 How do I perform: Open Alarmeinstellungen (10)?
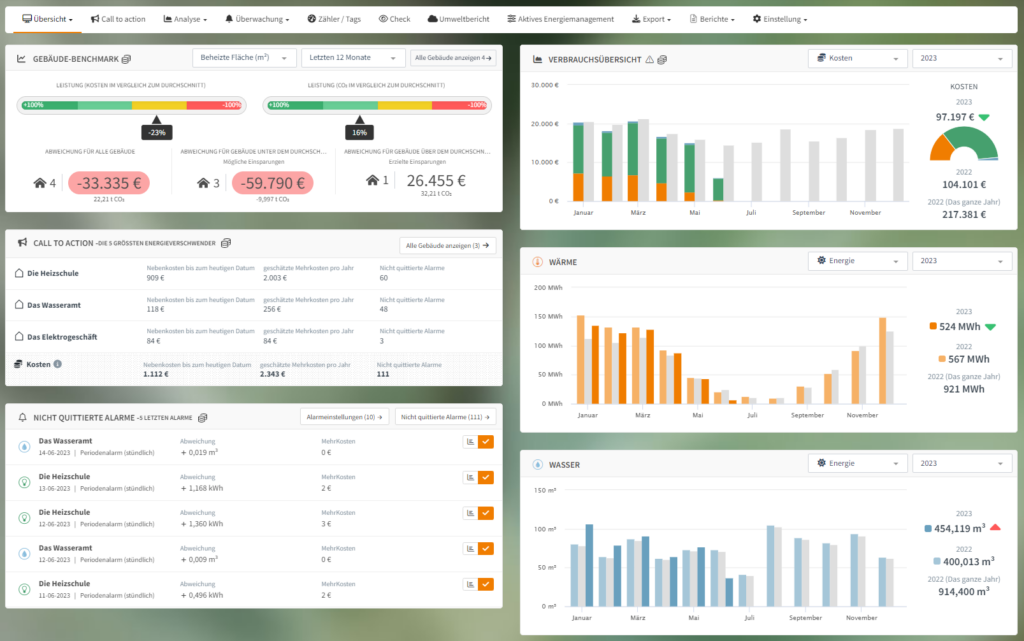(344, 417)
